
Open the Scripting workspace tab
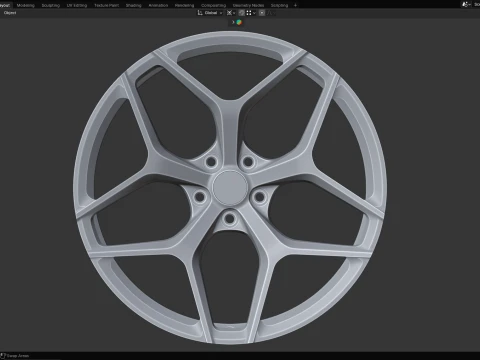[x=279, y=5]
